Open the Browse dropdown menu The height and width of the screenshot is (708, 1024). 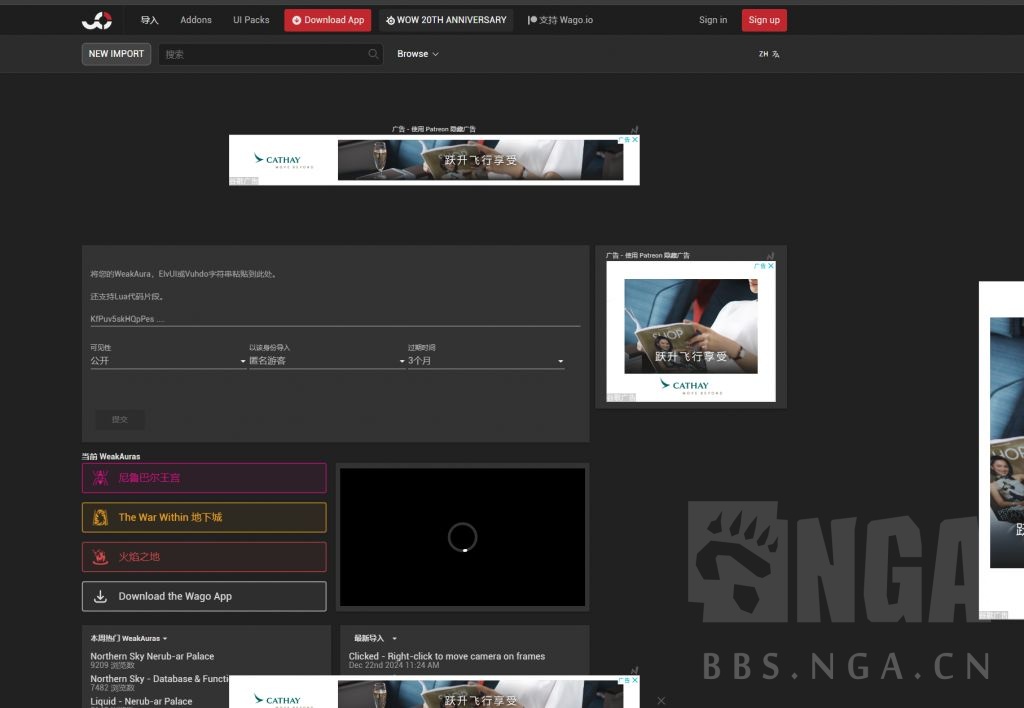pos(417,54)
